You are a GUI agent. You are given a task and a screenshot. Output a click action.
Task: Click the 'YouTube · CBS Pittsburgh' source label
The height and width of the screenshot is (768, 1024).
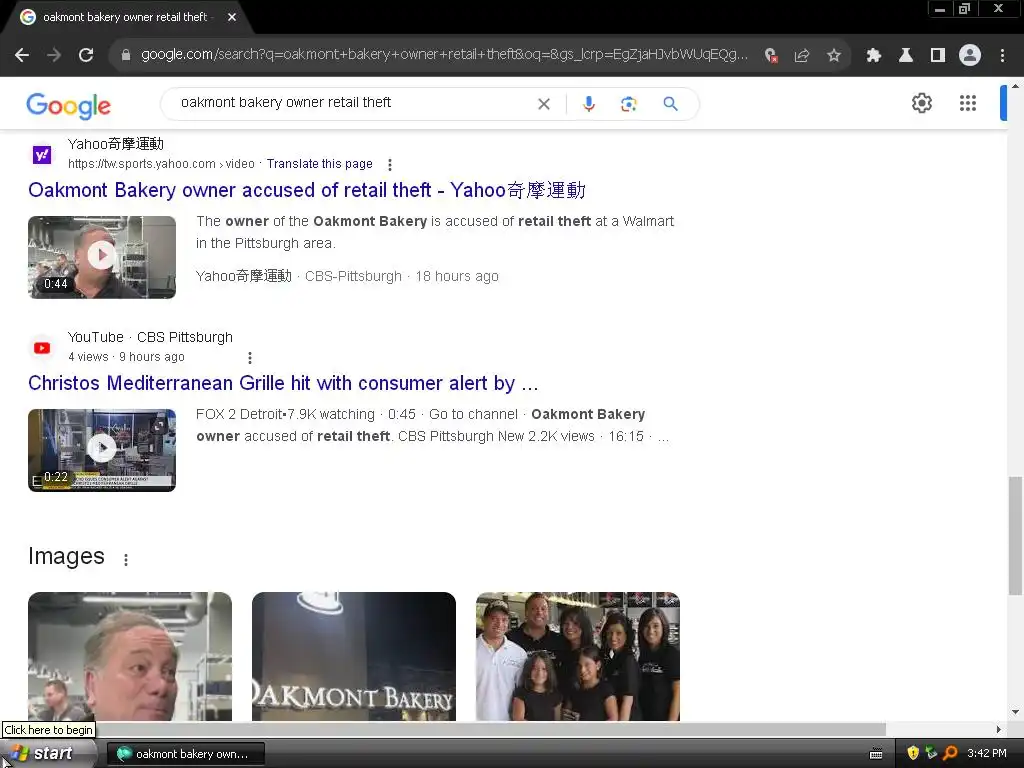pyautogui.click(x=150, y=337)
